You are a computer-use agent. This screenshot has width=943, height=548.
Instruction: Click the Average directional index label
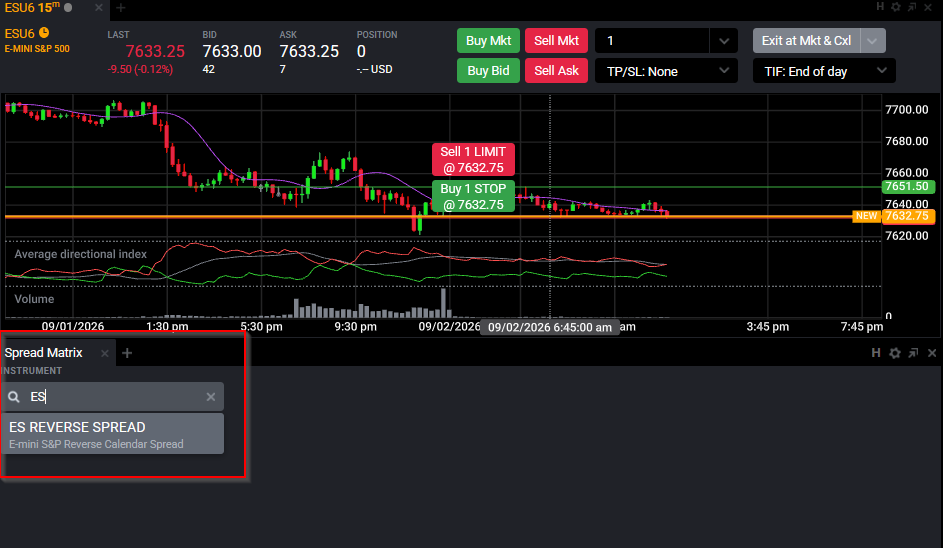pyautogui.click(x=81, y=254)
